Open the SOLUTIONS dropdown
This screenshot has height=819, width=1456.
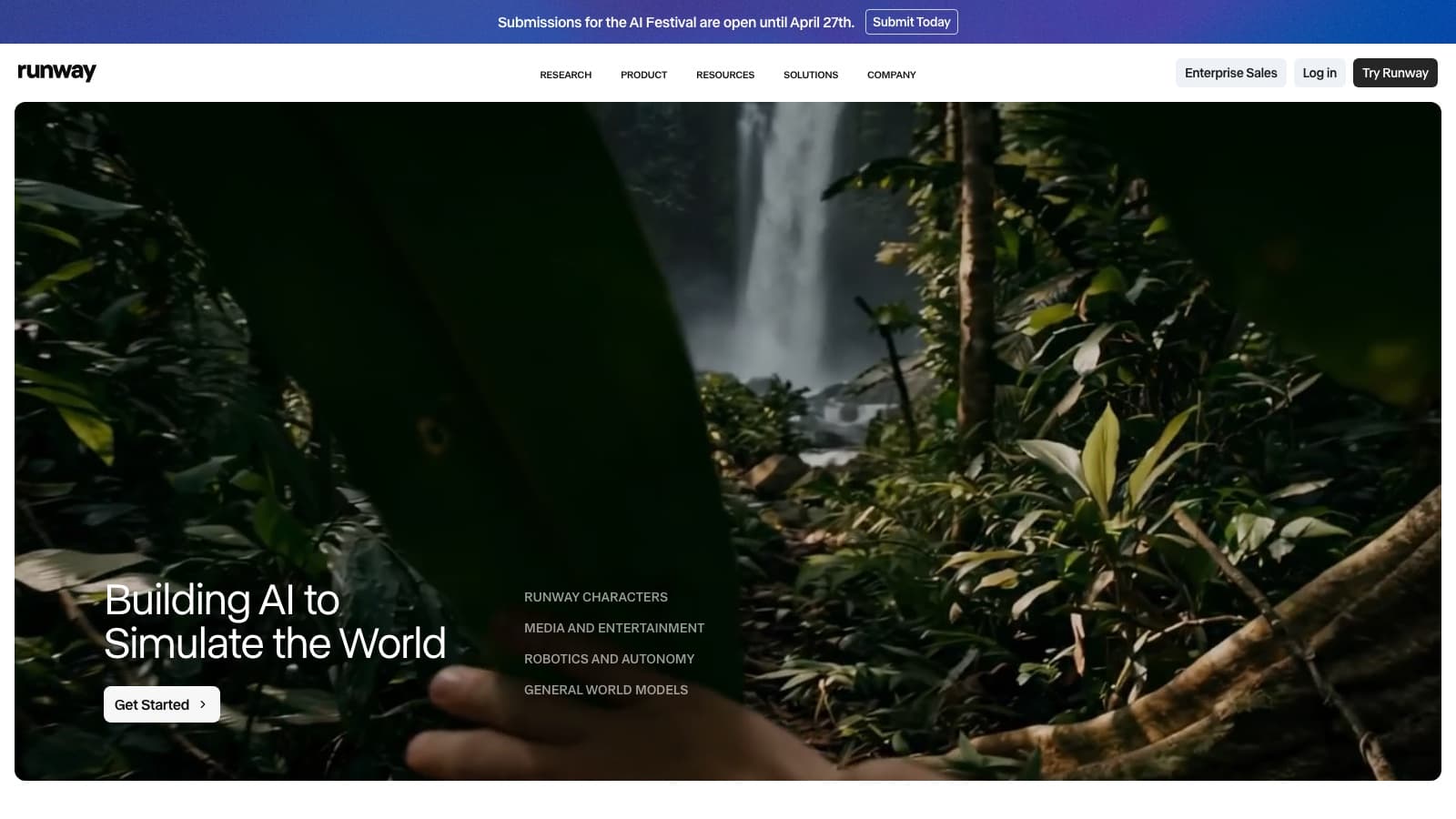click(810, 75)
